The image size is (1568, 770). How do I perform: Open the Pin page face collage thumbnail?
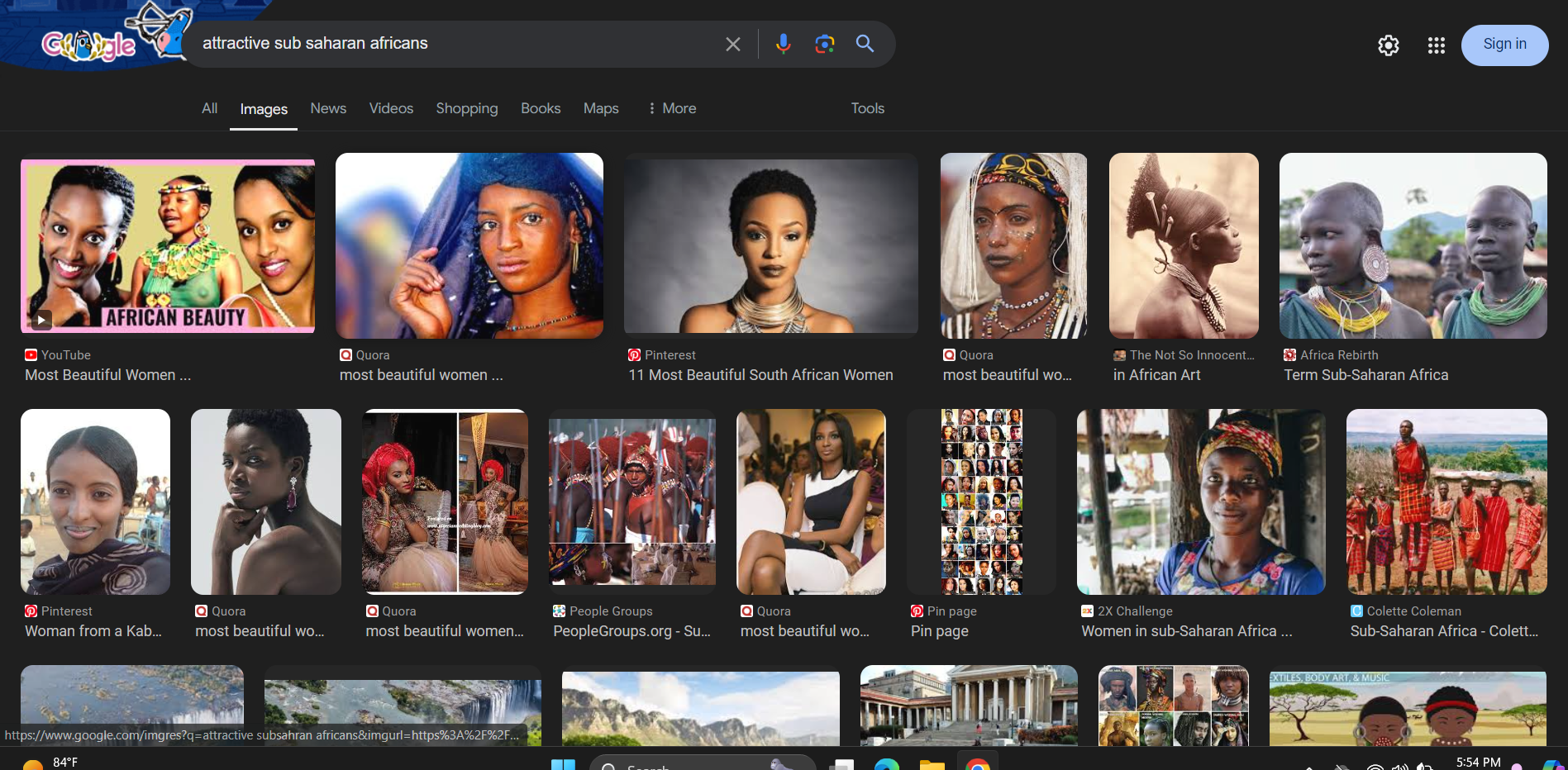tap(981, 501)
